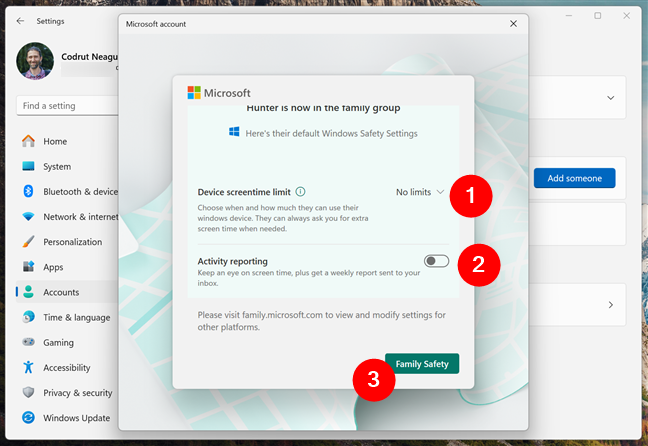Maximize the Settings window
648x446 pixels.
pyautogui.click(x=598, y=15)
